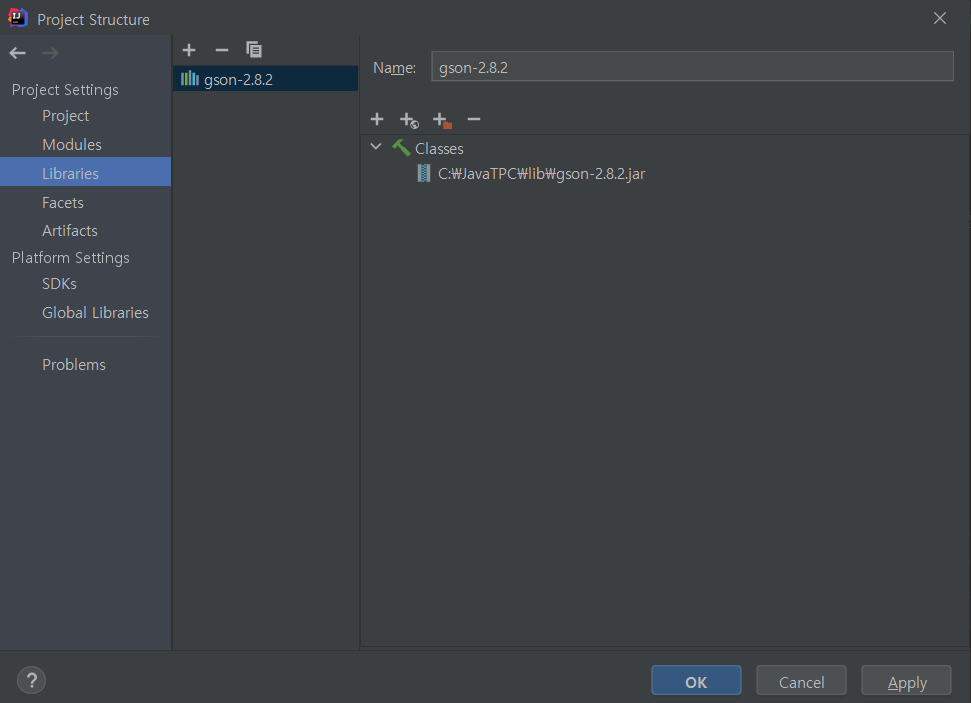Click the Cancel button
The width and height of the screenshot is (971, 703).
tap(801, 681)
